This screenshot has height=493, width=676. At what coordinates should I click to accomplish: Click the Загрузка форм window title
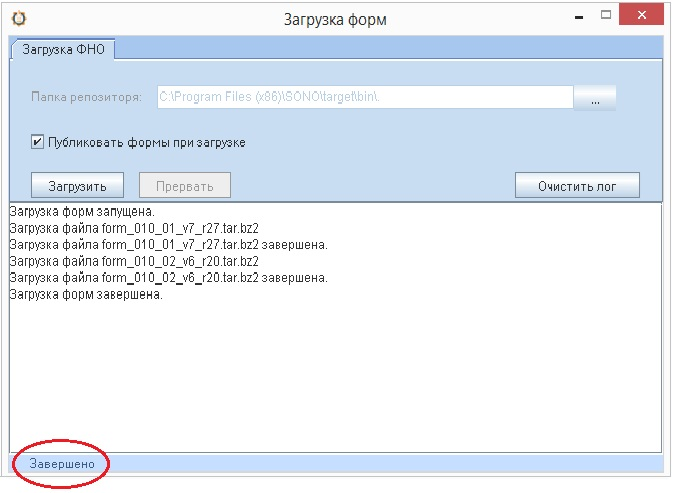point(335,20)
